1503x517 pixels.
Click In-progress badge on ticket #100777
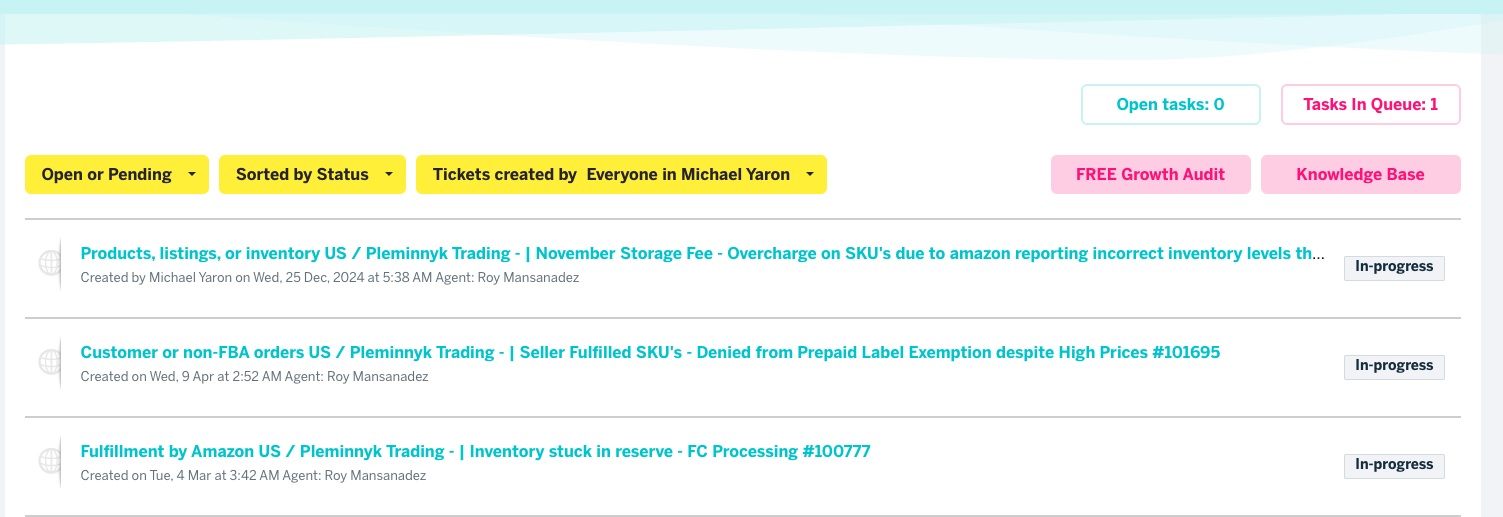[1394, 465]
